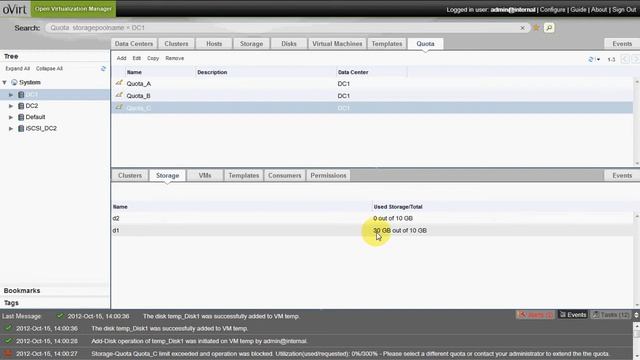
Task: Click Expand All in the Tree pane
Action: pyautogui.click(x=18, y=69)
